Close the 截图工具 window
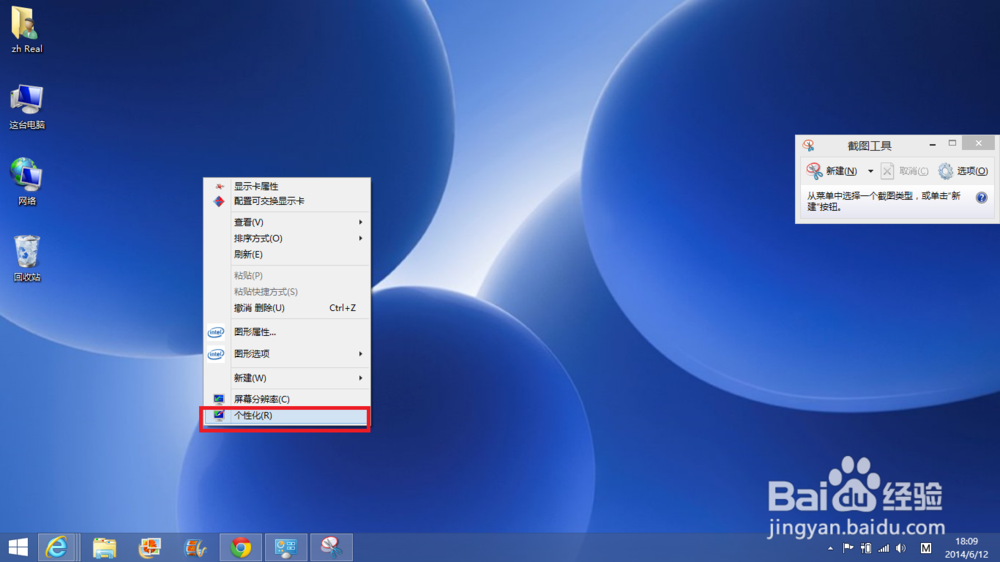 [978, 144]
